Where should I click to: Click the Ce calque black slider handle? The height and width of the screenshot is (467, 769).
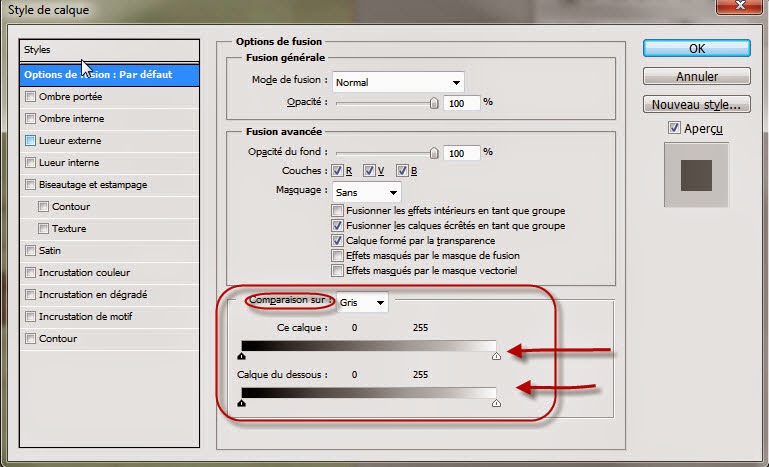click(241, 356)
